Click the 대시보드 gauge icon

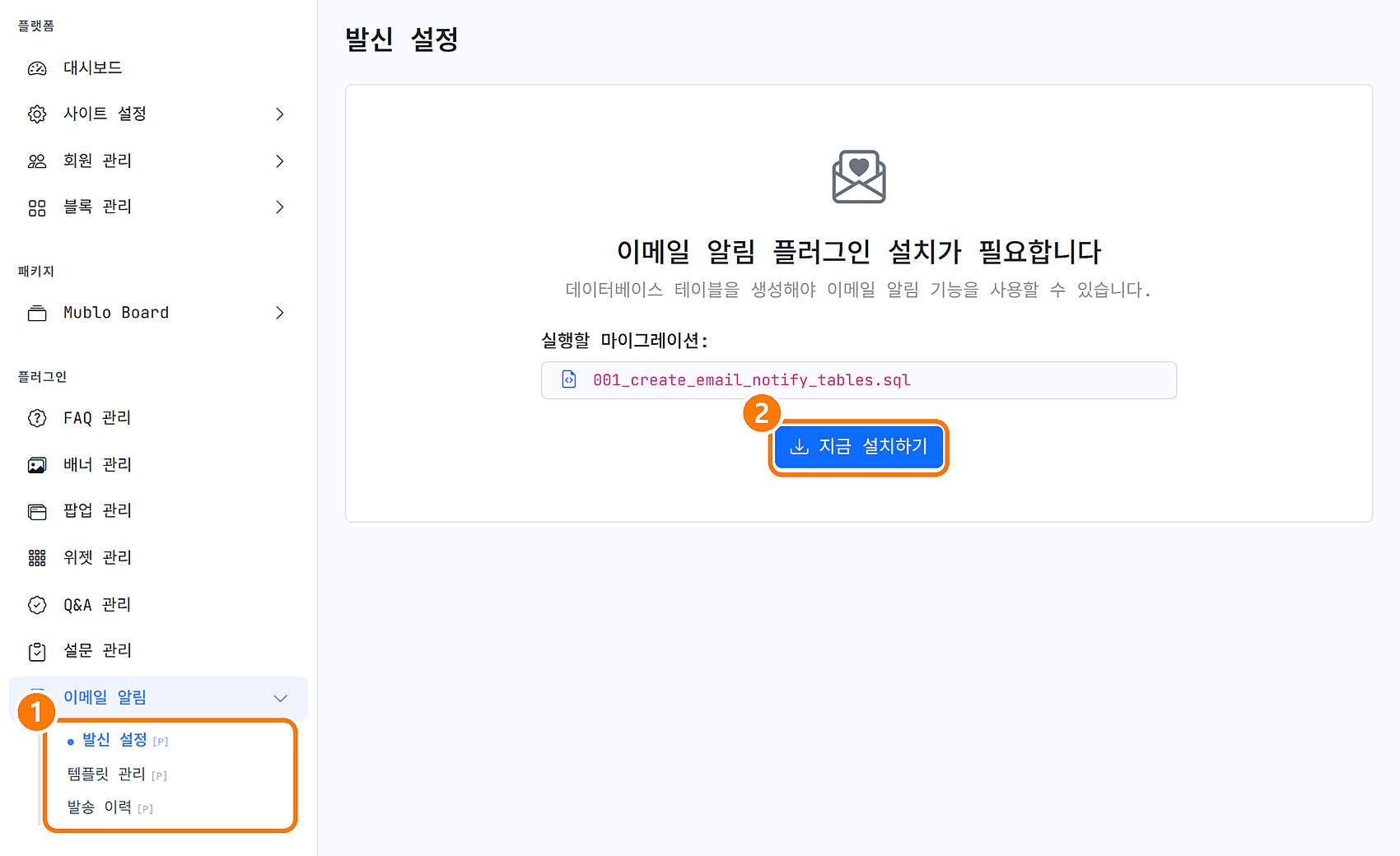click(37, 68)
